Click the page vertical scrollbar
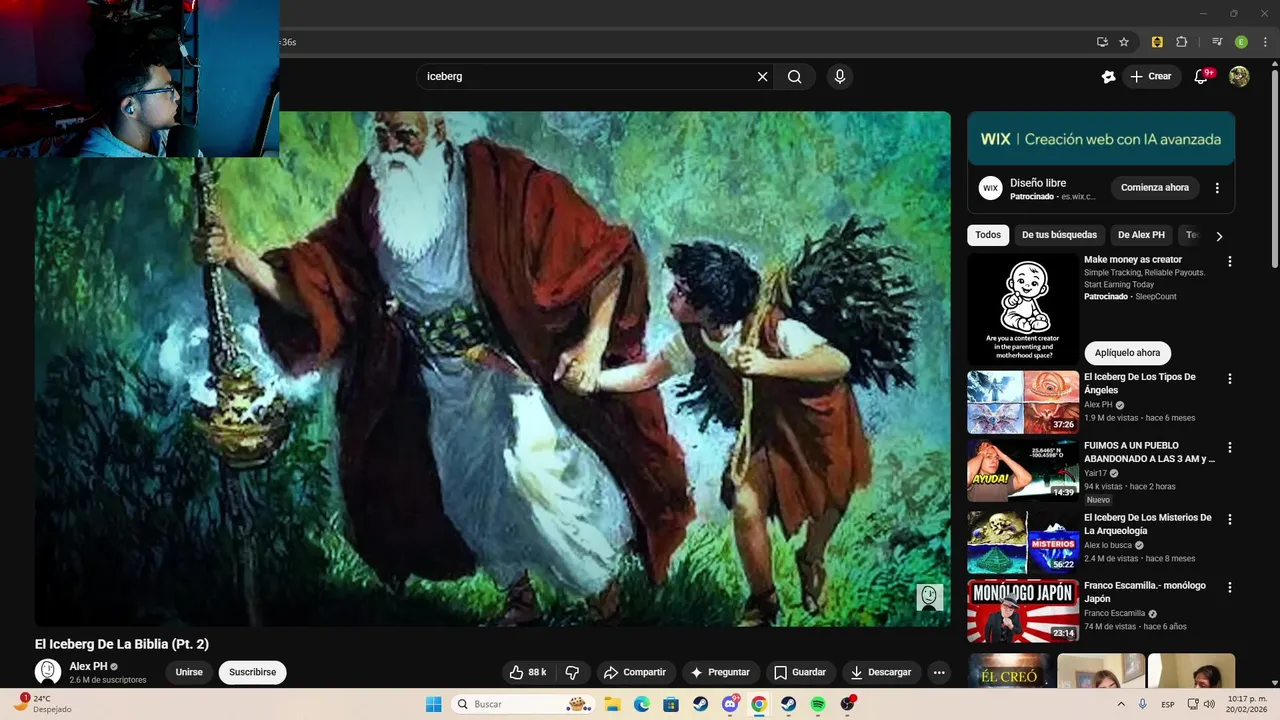1280x720 pixels. (x=1274, y=166)
